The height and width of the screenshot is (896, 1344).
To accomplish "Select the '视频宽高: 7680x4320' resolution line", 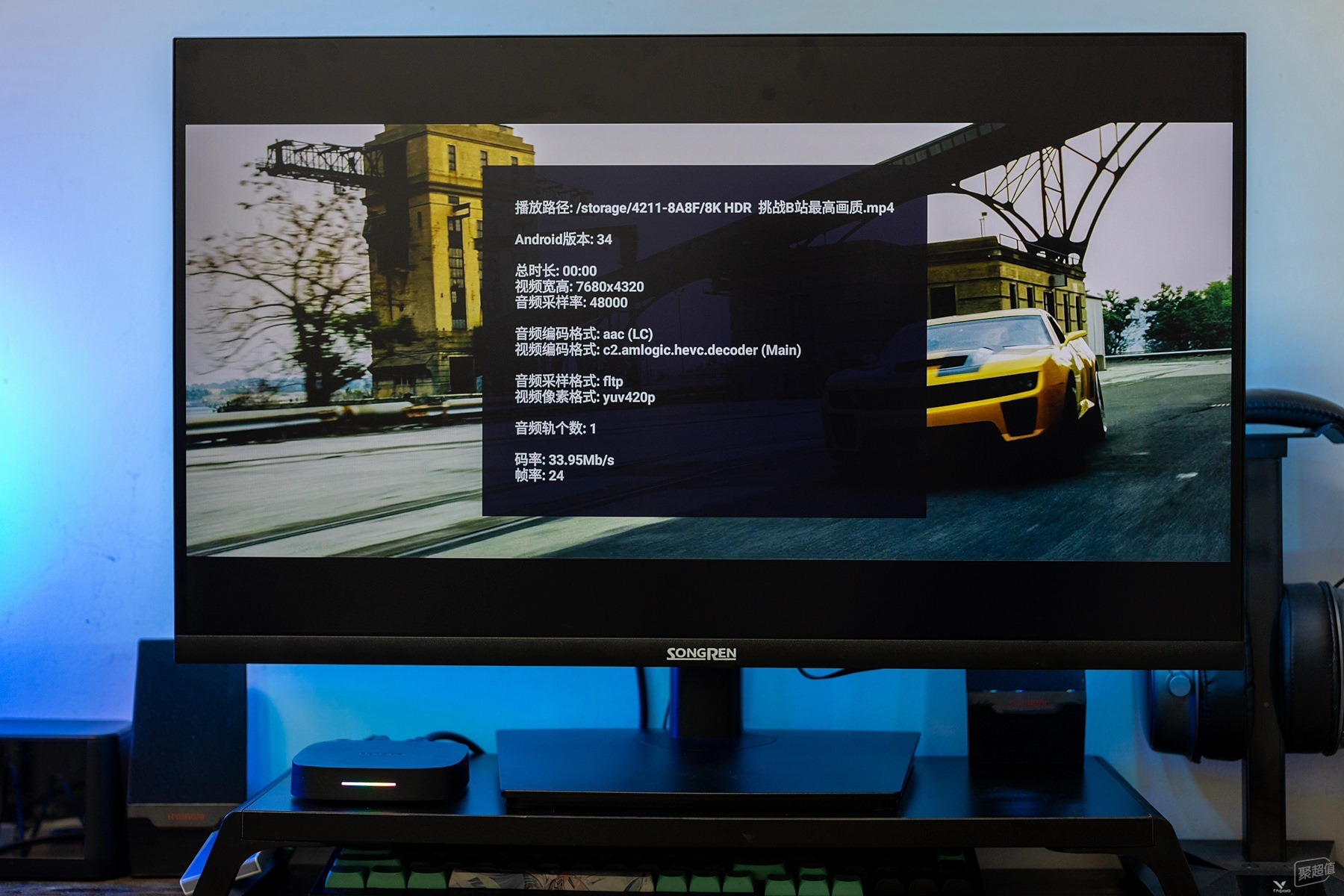I will 579,287.
